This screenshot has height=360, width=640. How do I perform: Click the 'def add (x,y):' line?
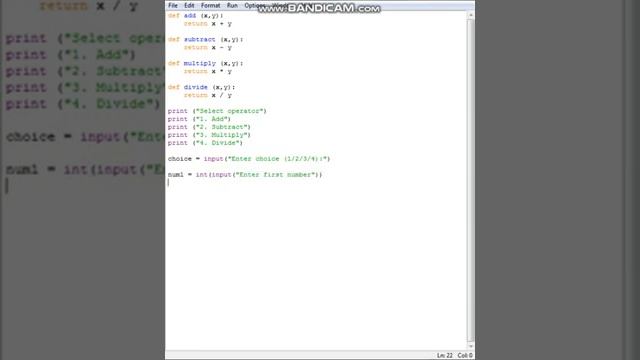196,16
